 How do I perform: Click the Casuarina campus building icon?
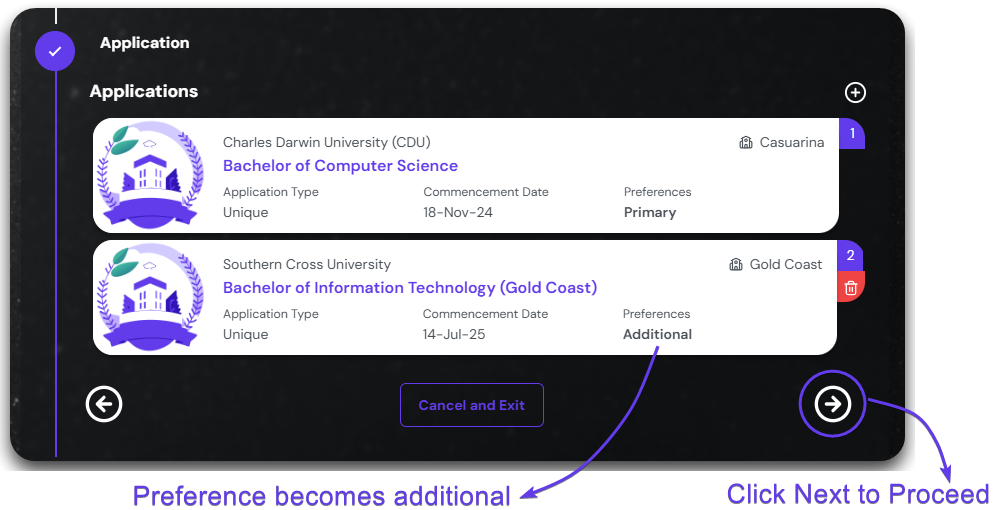tap(746, 143)
